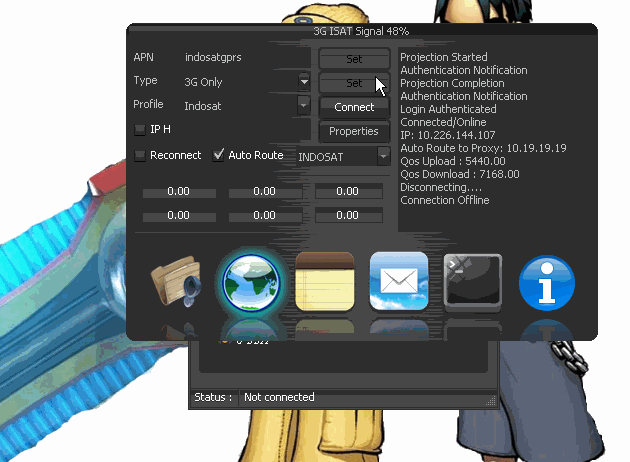This screenshot has height=462, width=630.
Task: Open the terminal console icon
Action: click(473, 283)
